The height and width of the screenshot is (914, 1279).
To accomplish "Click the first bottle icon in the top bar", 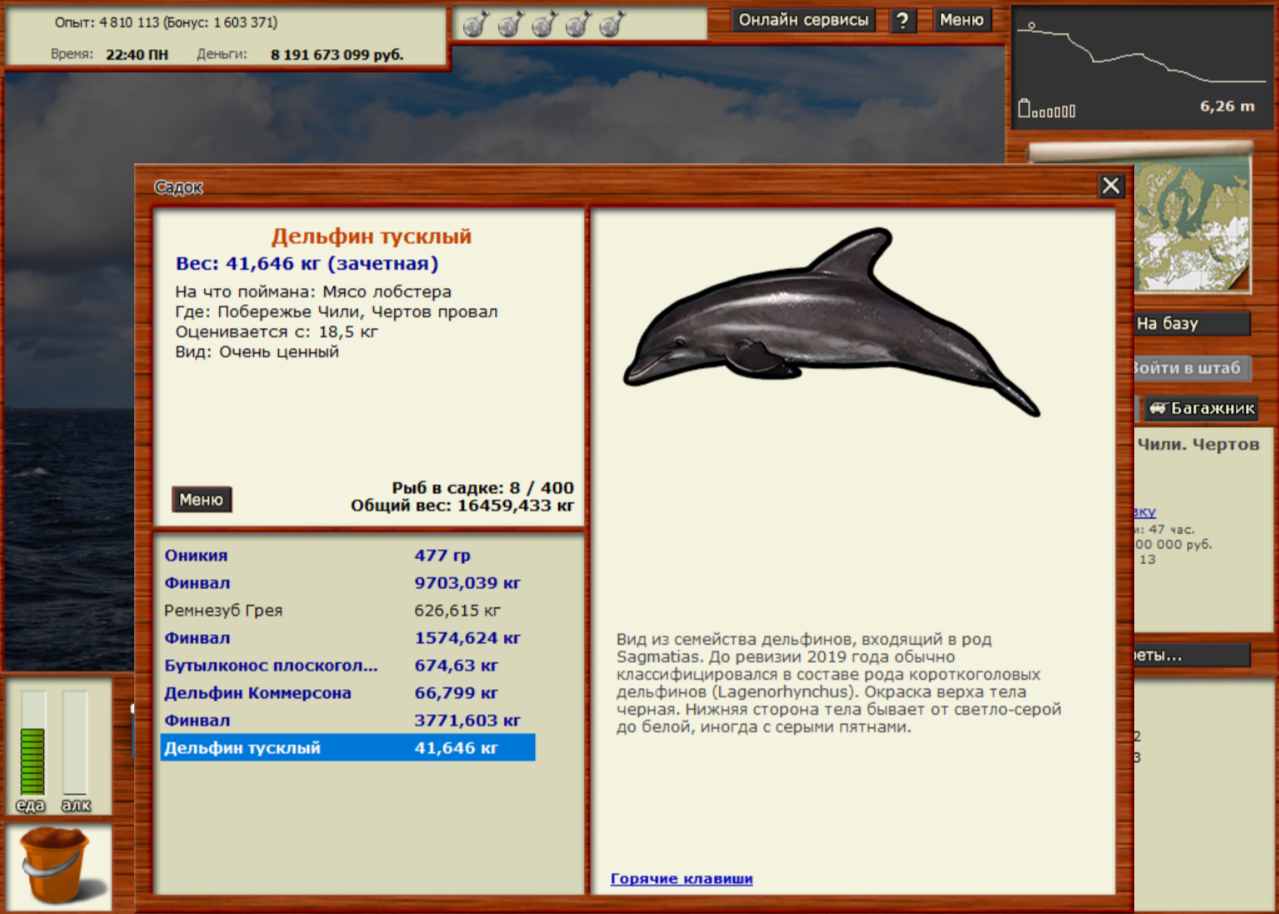I will pos(475,24).
